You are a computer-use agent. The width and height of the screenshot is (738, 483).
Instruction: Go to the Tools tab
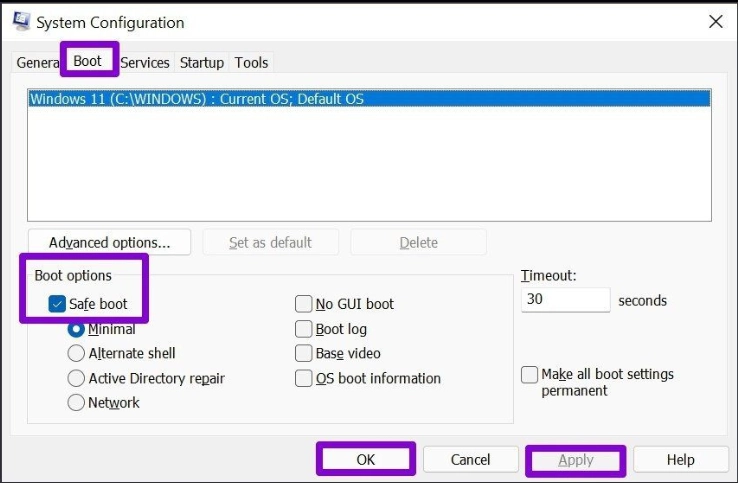tap(251, 63)
